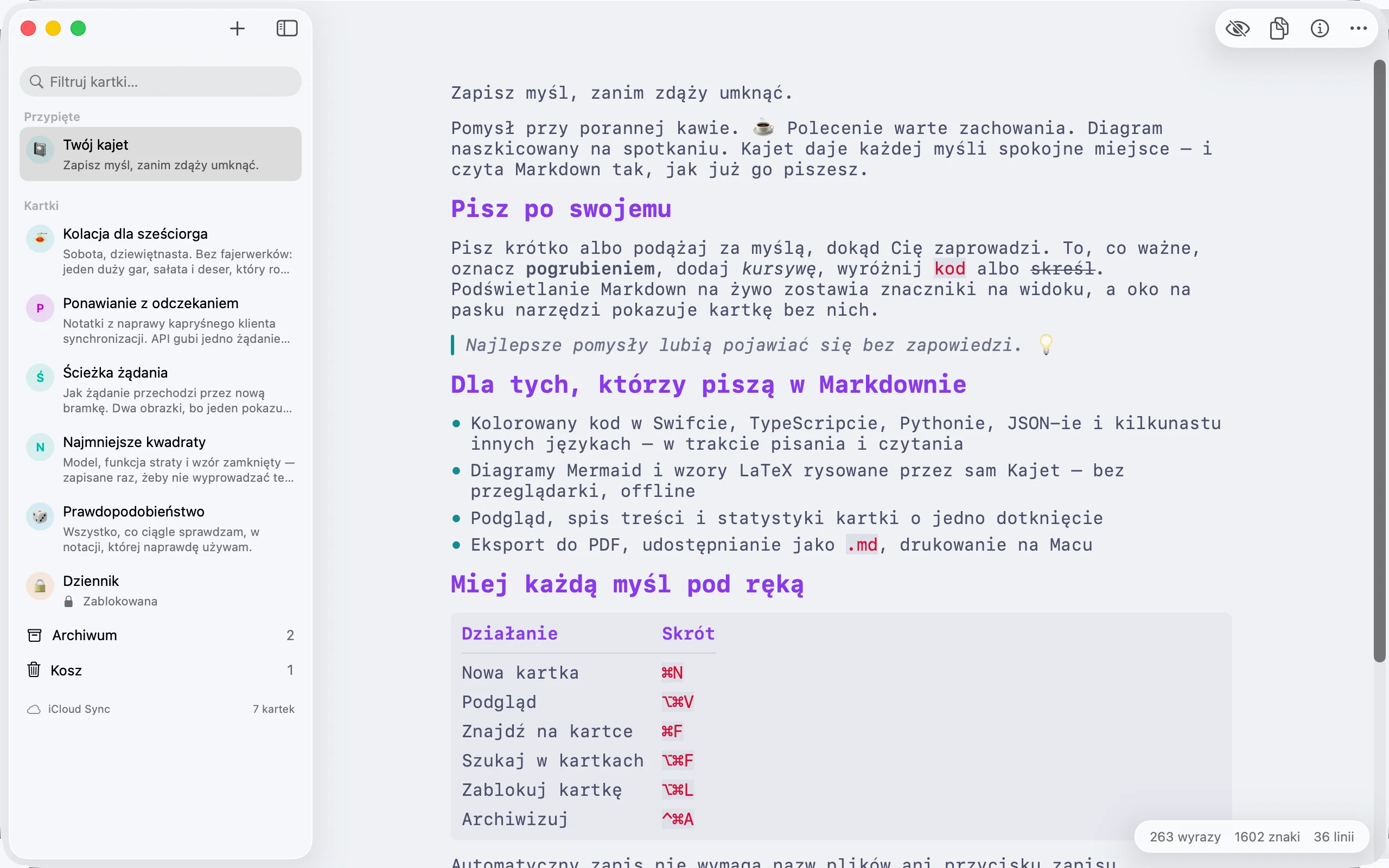
Task: Click the Zablokuj kartkę table row
Action: tap(588, 790)
